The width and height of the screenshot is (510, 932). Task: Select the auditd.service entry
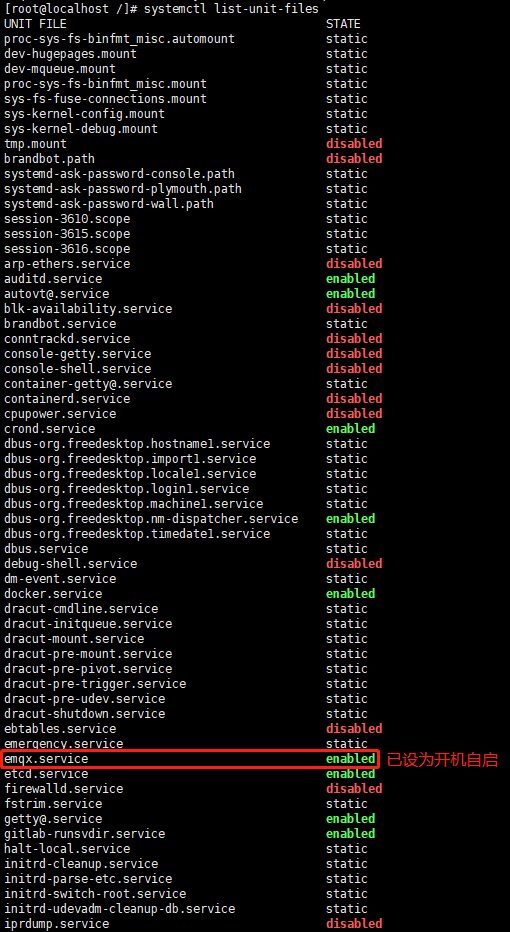click(x=53, y=279)
